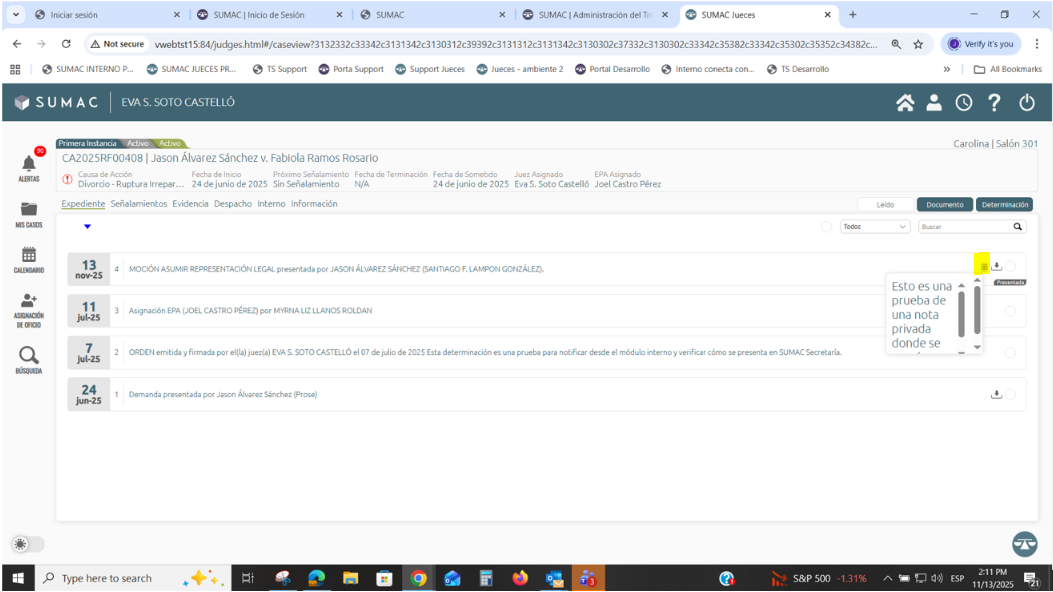Click the Búsqueda magnifier icon in sidebar
The height and width of the screenshot is (592, 1053).
(29, 355)
